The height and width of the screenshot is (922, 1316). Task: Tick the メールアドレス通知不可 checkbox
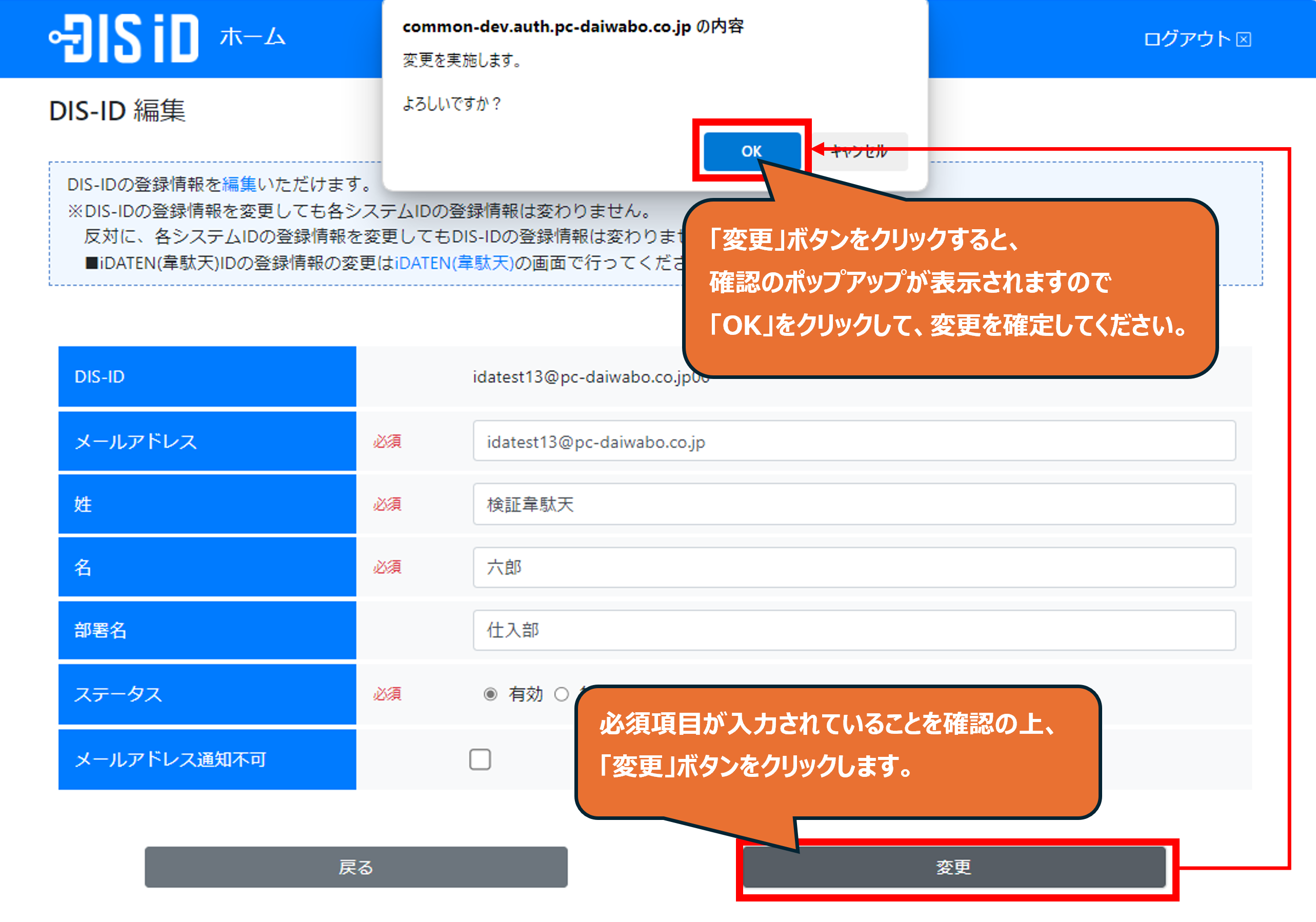[480, 759]
